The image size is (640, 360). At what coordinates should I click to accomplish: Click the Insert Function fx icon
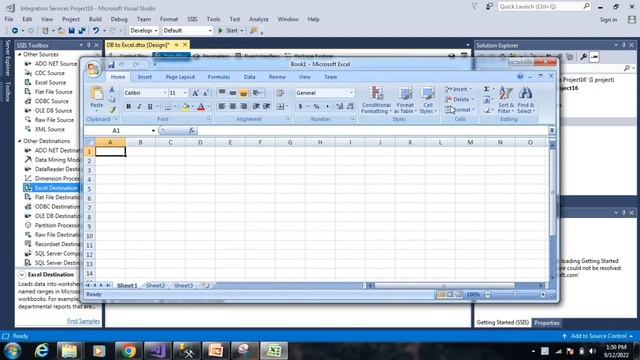pyautogui.click(x=191, y=130)
